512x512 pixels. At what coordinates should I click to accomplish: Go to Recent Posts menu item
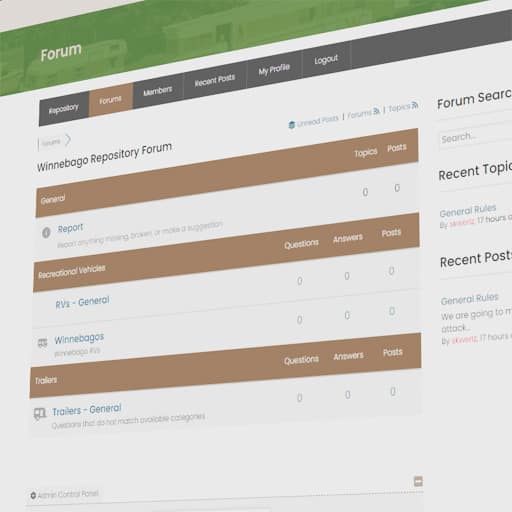(x=215, y=80)
